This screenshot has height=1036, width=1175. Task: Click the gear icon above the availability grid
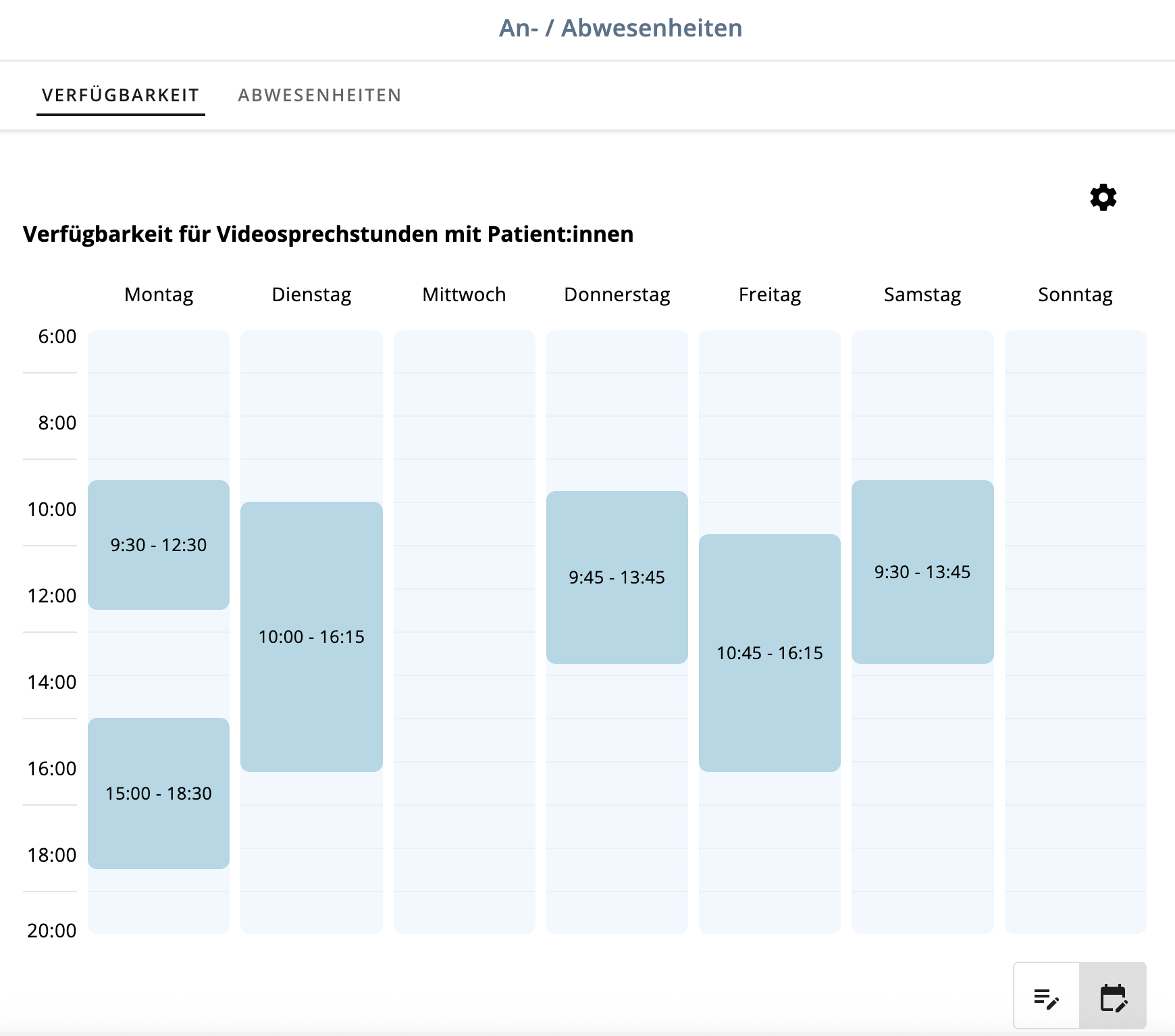[1101, 199]
